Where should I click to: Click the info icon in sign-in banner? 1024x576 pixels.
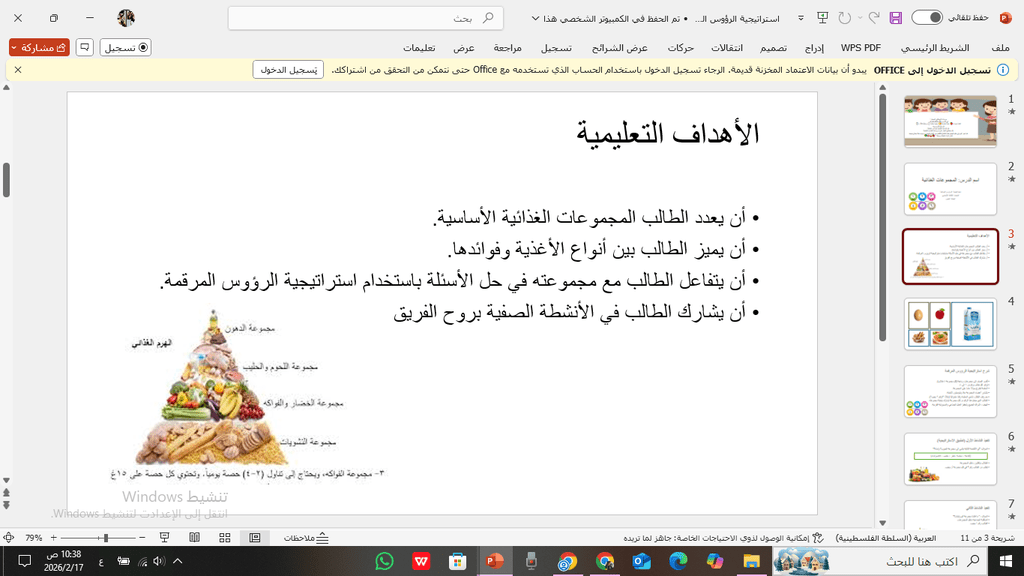(x=1003, y=70)
